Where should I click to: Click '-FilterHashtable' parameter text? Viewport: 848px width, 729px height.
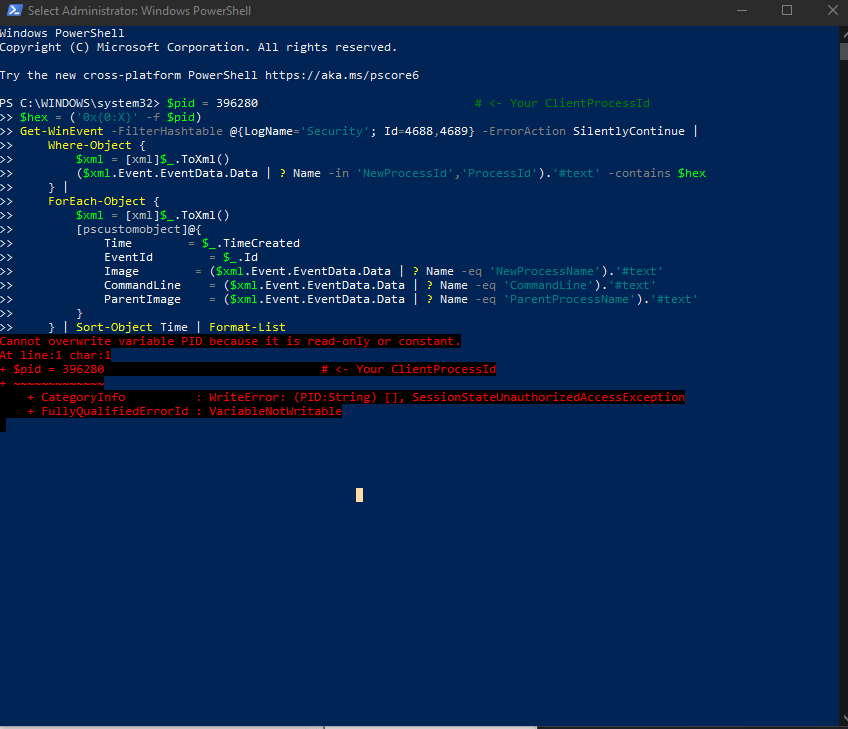(167, 131)
